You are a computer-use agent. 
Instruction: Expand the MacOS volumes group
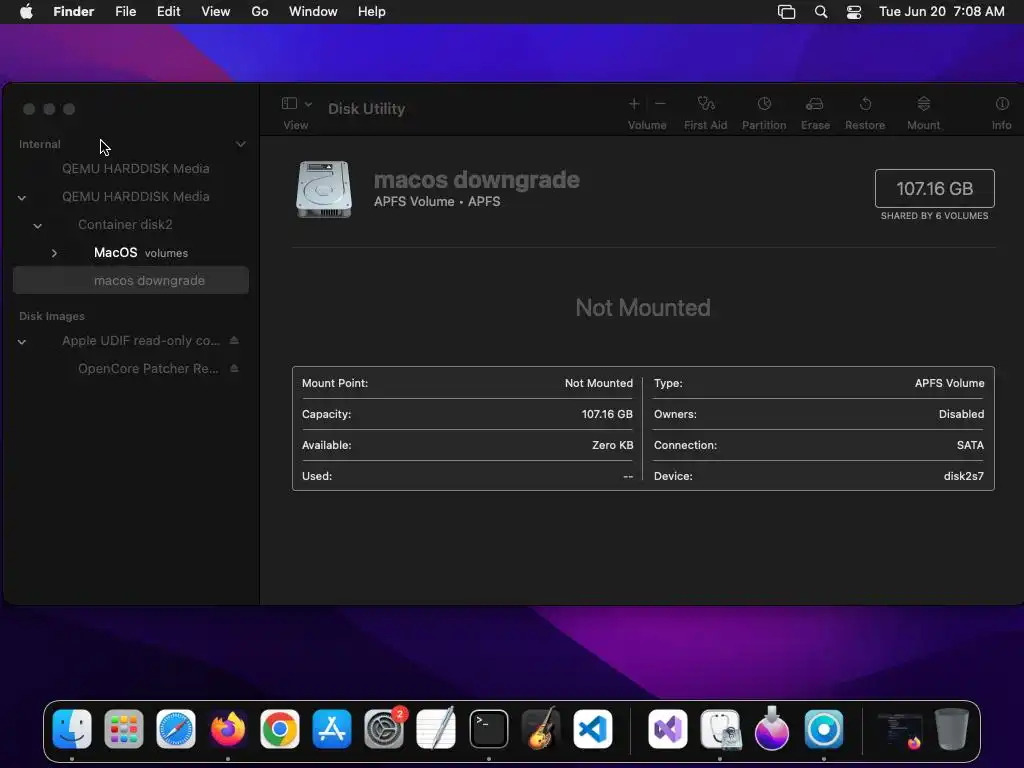tap(54, 253)
